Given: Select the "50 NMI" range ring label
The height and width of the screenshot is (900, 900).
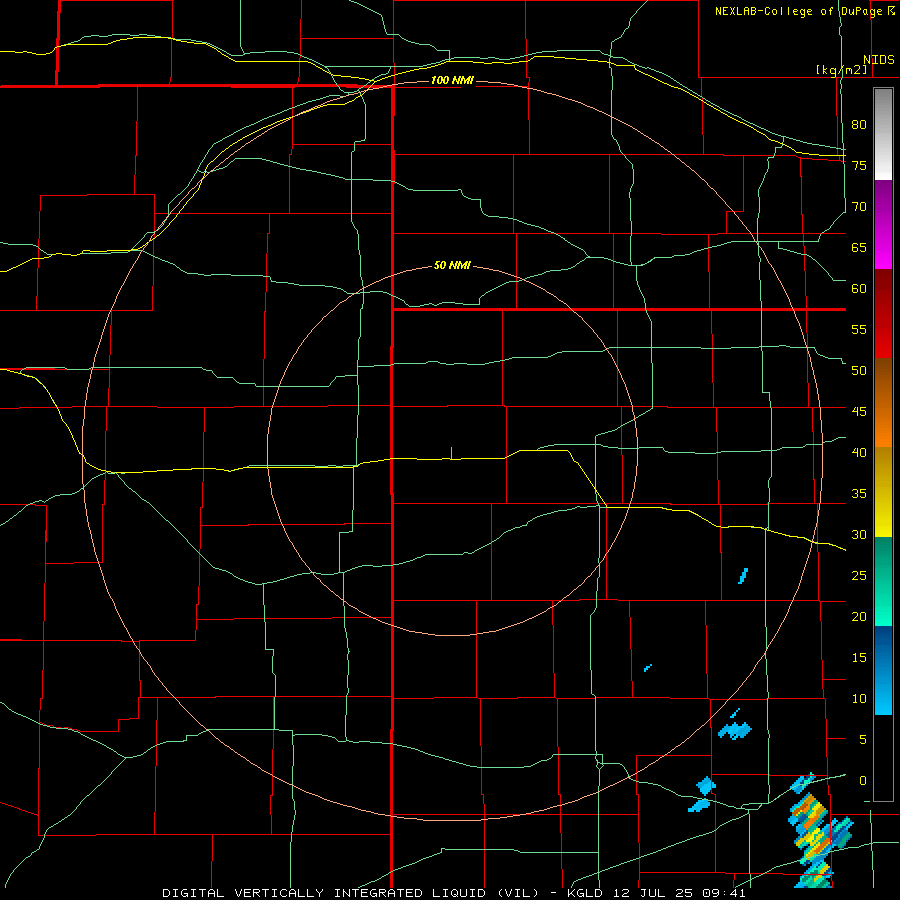Looking at the screenshot, I should pos(452,265).
